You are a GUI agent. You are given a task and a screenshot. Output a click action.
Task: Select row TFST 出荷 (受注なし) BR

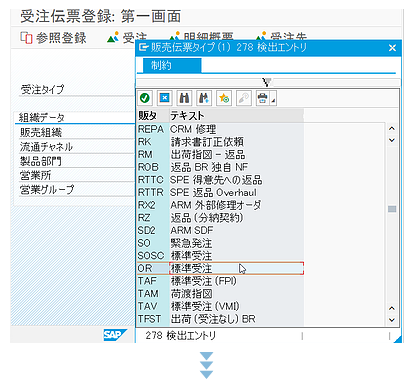coord(220,319)
